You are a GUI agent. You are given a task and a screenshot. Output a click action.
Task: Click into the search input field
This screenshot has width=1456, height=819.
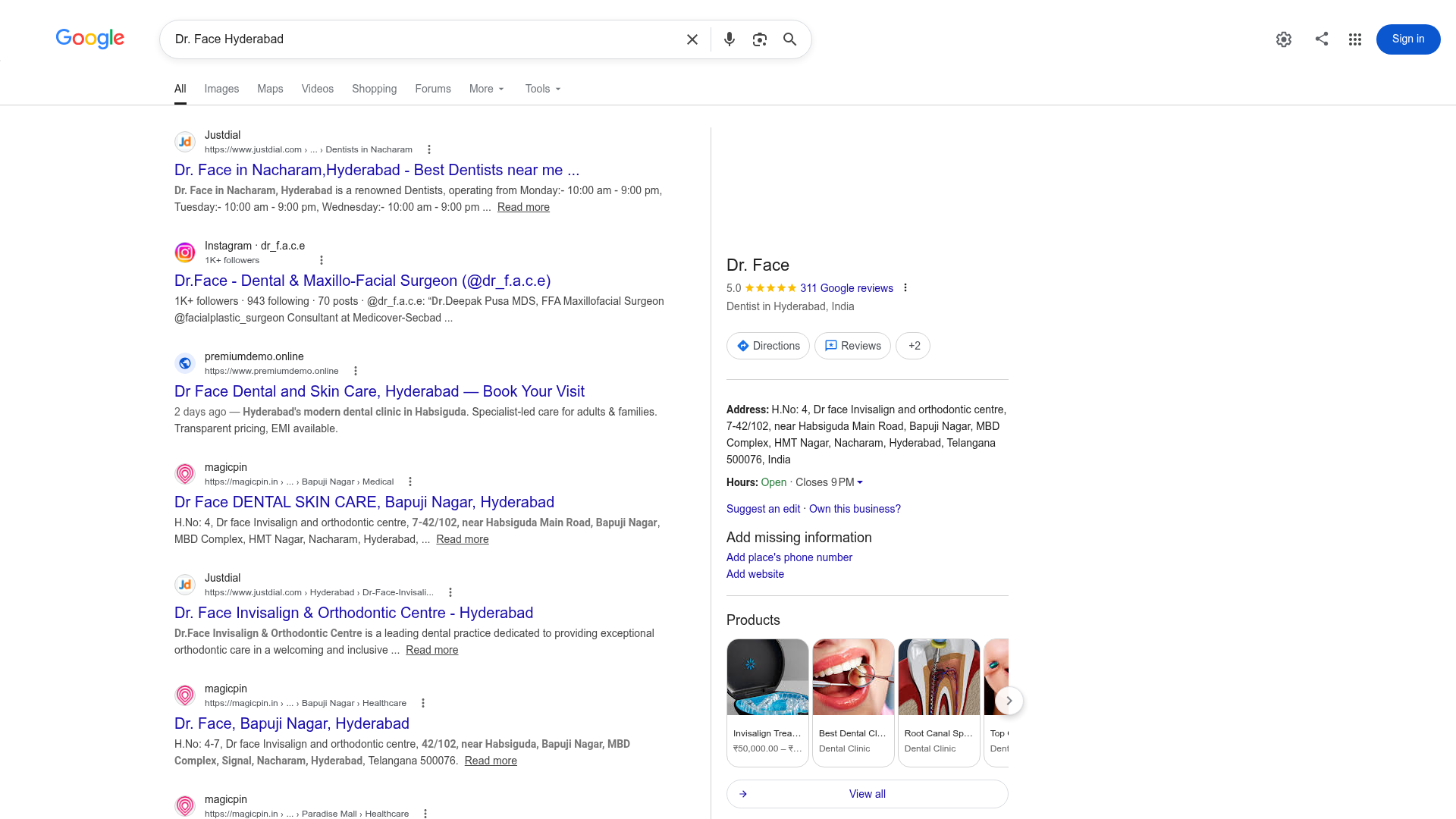coord(425,39)
